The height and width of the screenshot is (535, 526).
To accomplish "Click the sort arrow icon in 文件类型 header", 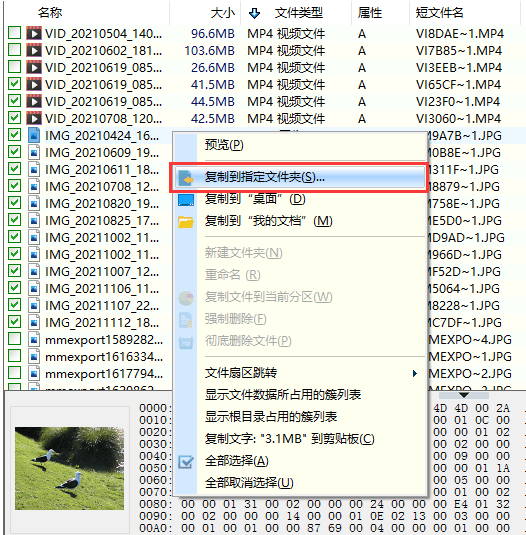I will [254, 13].
